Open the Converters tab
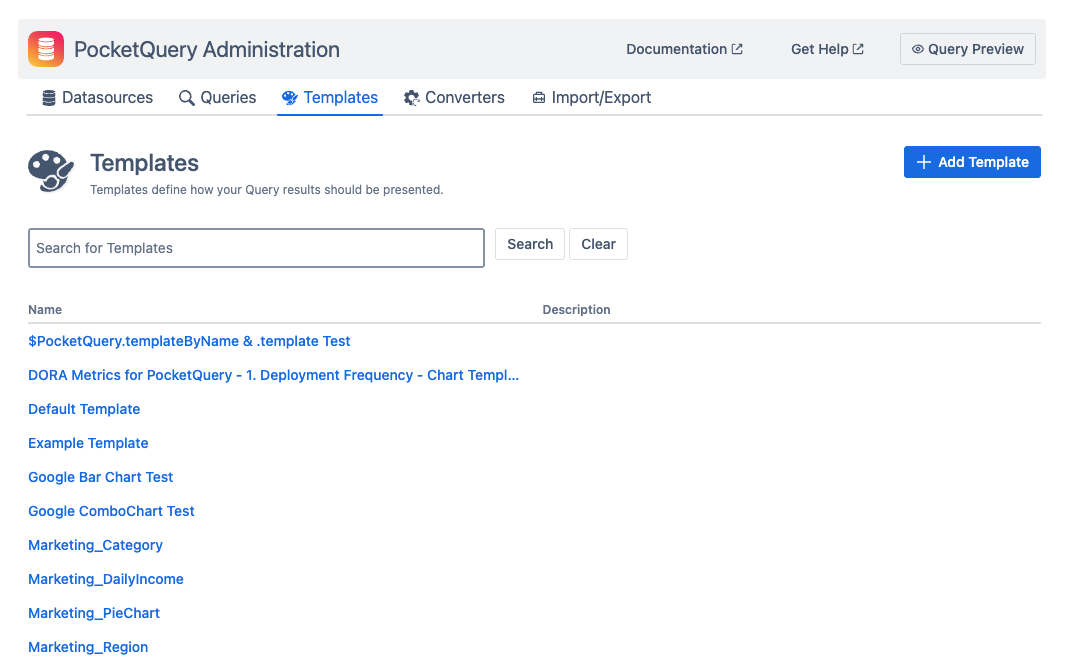1071x672 pixels. [x=464, y=97]
